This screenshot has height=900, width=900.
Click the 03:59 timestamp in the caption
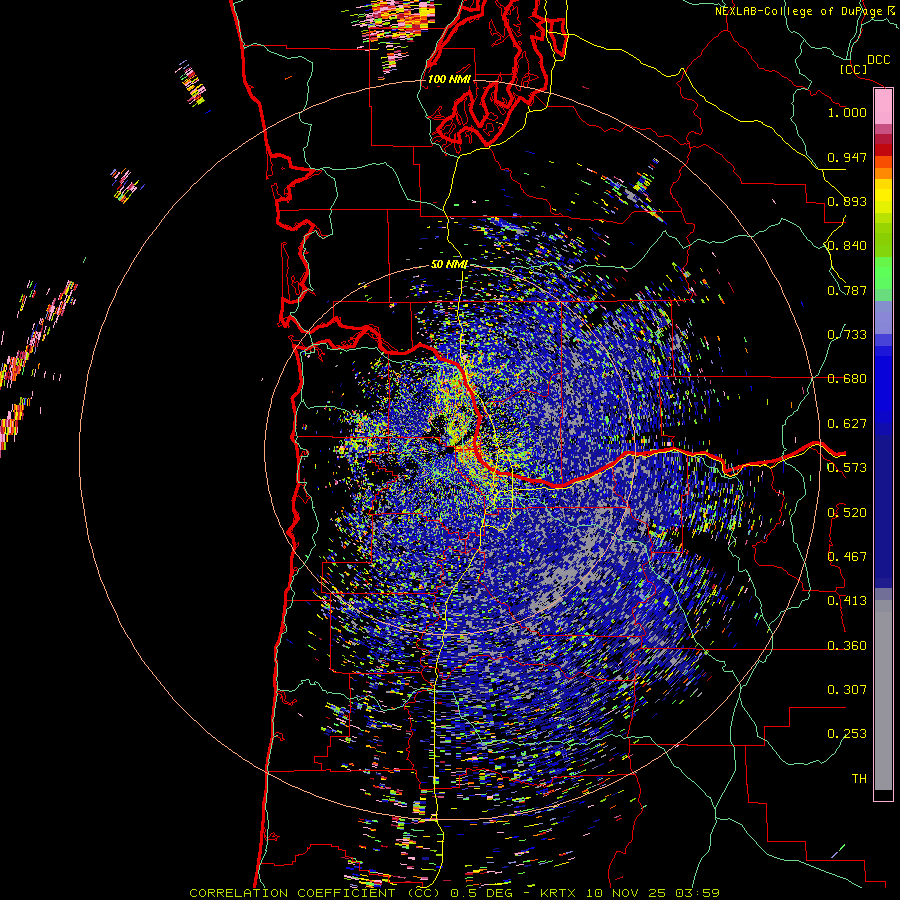click(x=699, y=893)
